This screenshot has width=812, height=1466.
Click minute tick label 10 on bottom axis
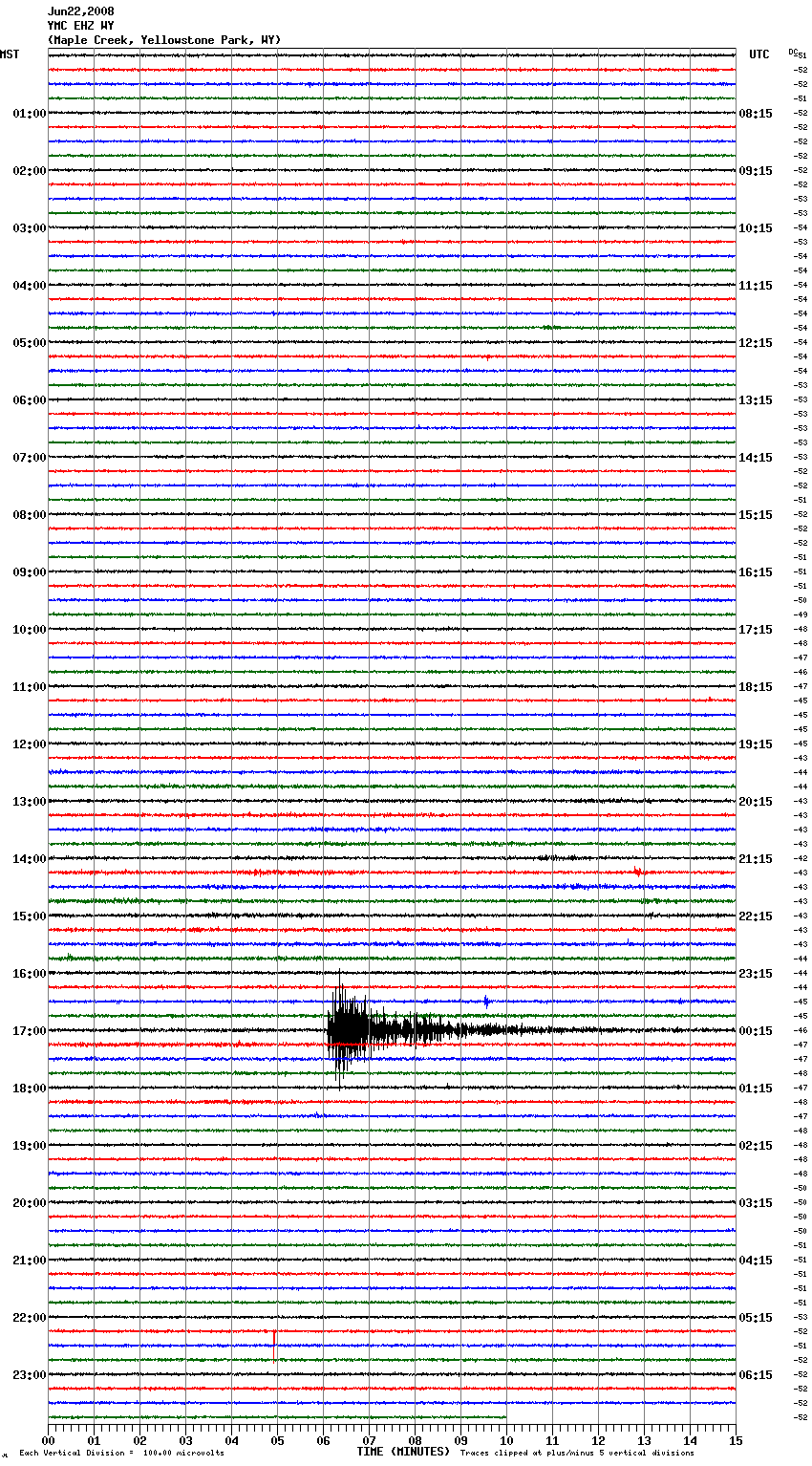(506, 1440)
